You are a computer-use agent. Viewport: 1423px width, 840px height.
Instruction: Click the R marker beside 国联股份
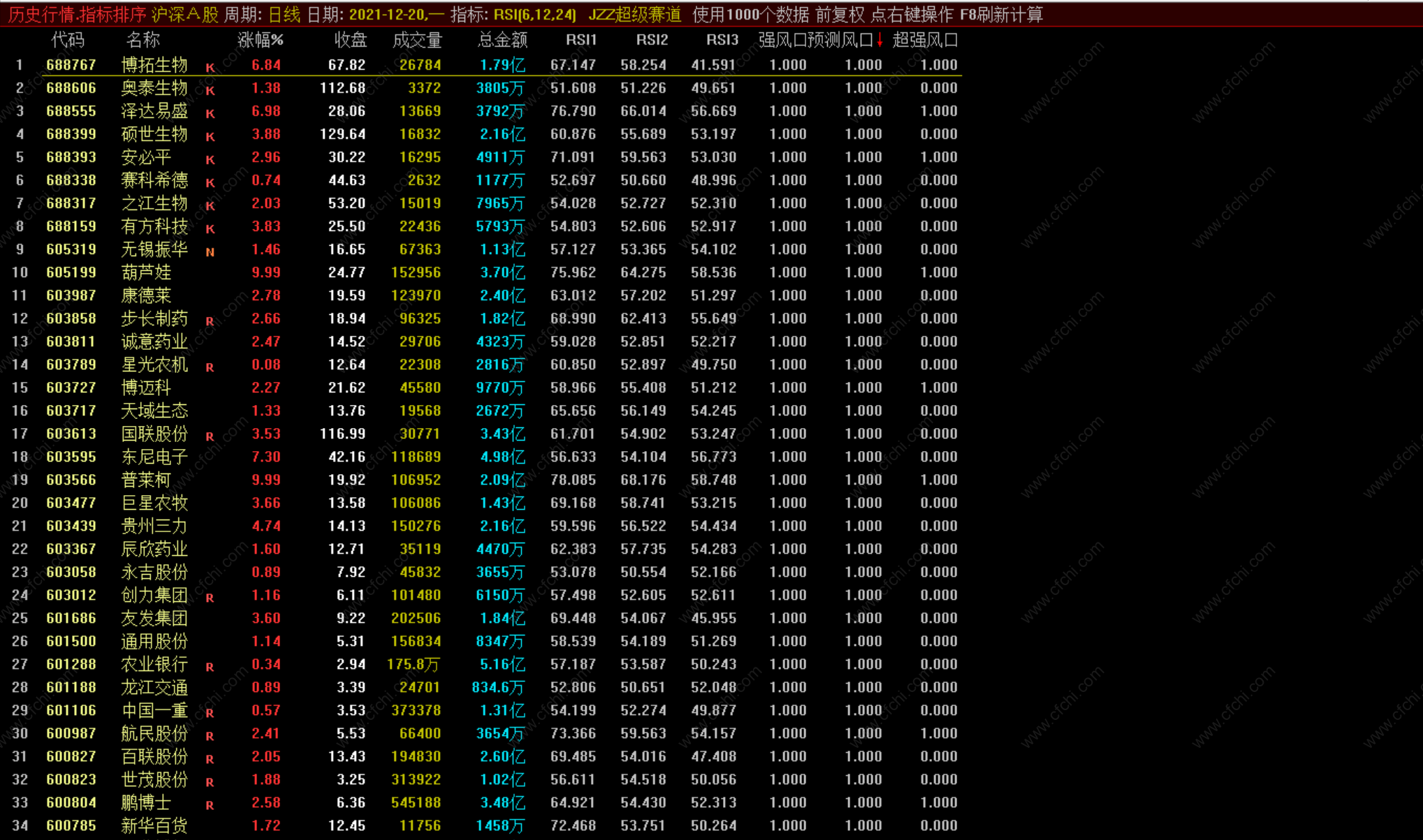[x=210, y=436]
